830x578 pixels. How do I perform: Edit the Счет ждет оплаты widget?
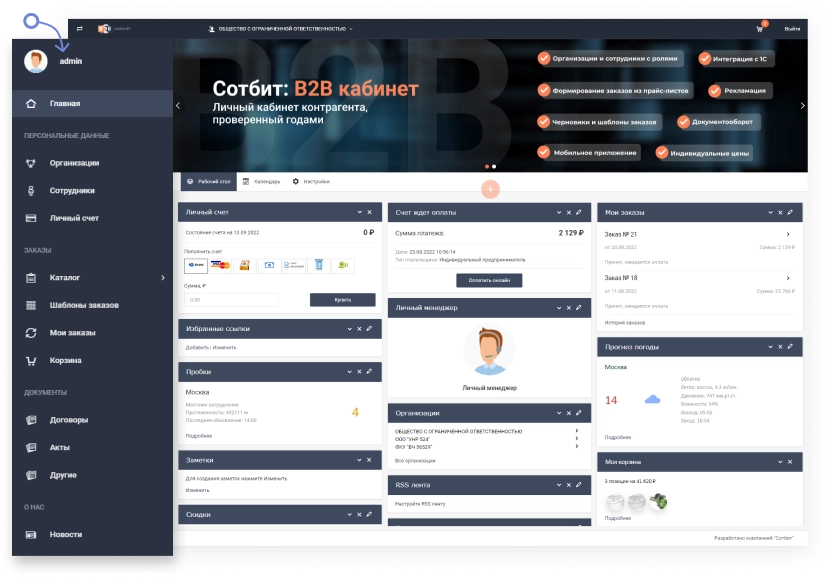(579, 212)
